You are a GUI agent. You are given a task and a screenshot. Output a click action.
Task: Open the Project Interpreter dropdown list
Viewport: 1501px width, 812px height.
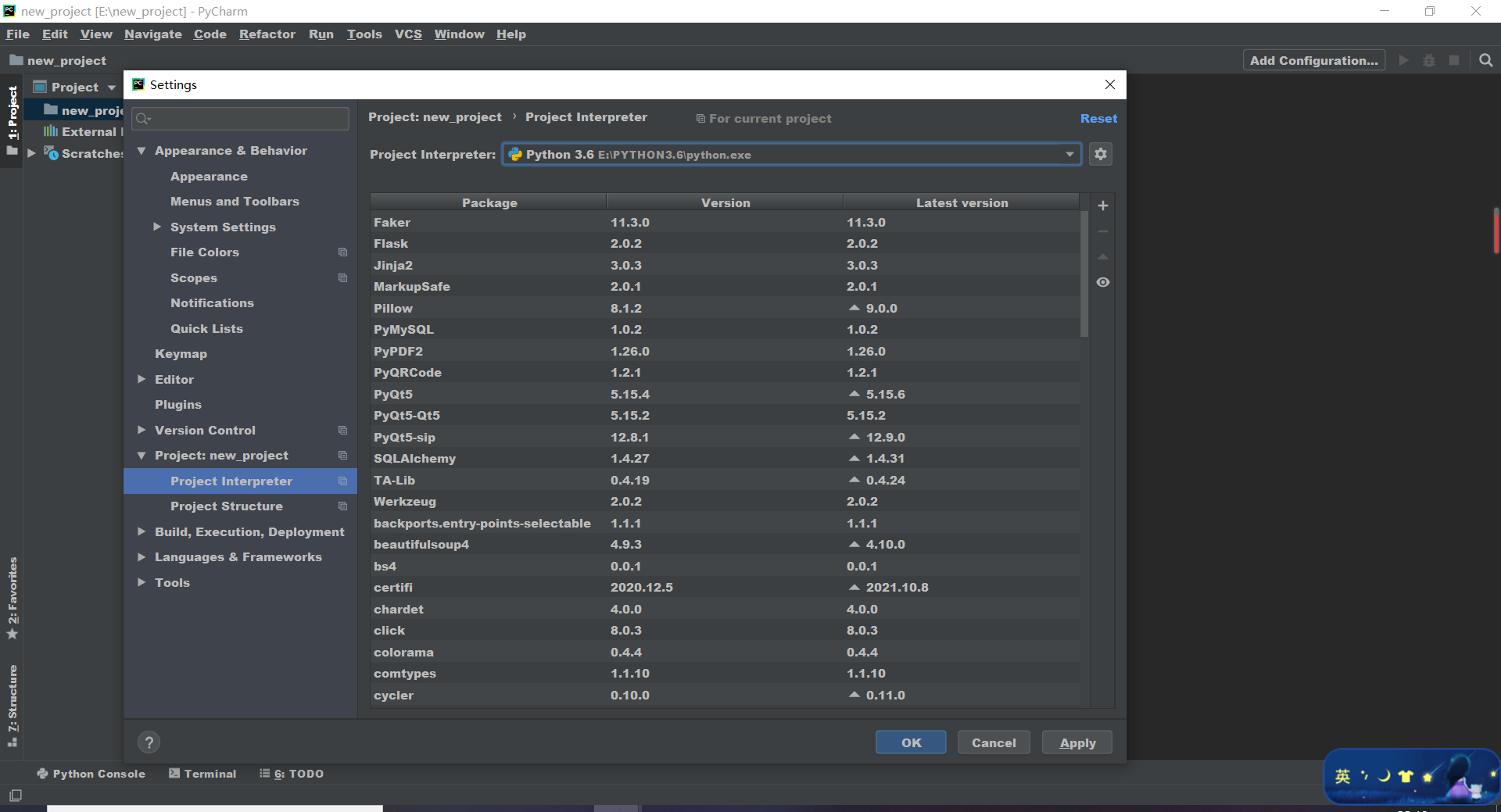[1069, 154]
